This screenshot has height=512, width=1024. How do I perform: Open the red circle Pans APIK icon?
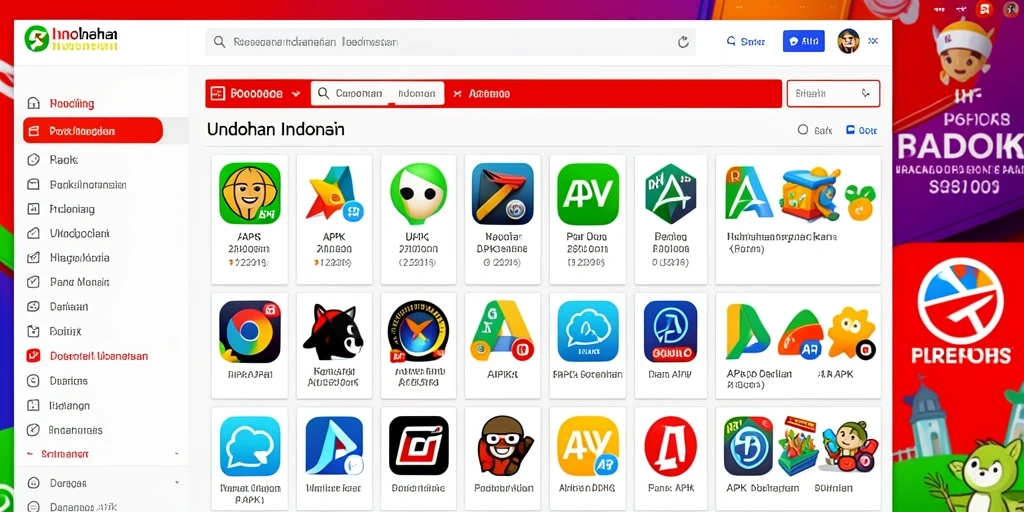point(670,445)
